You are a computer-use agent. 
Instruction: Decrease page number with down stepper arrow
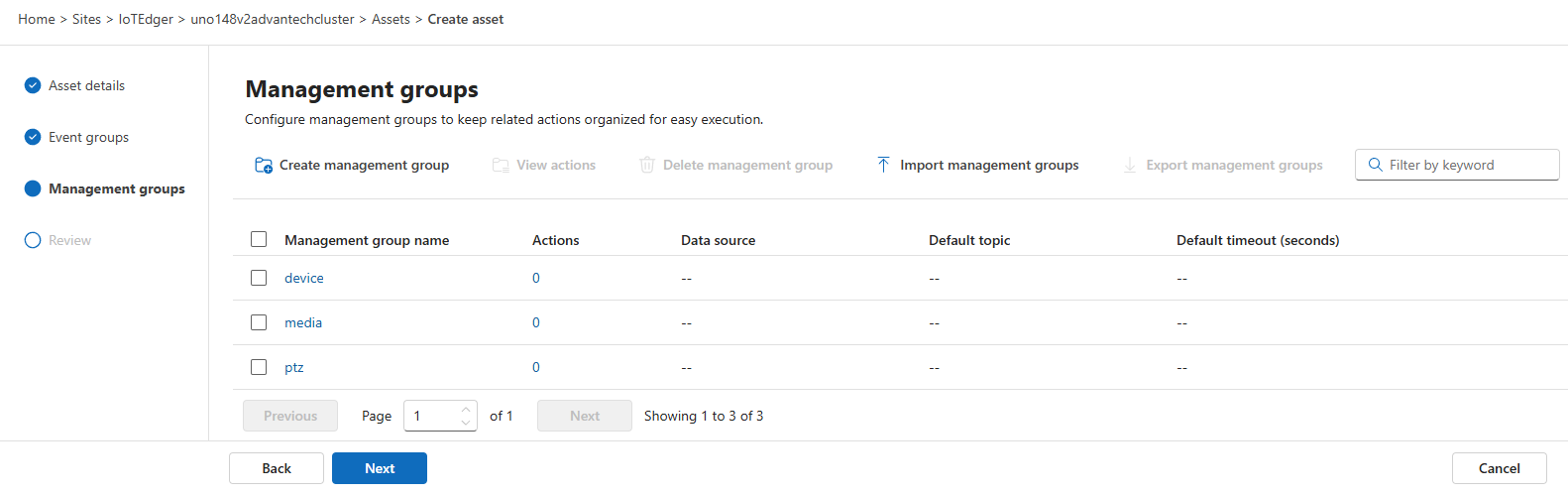(466, 423)
